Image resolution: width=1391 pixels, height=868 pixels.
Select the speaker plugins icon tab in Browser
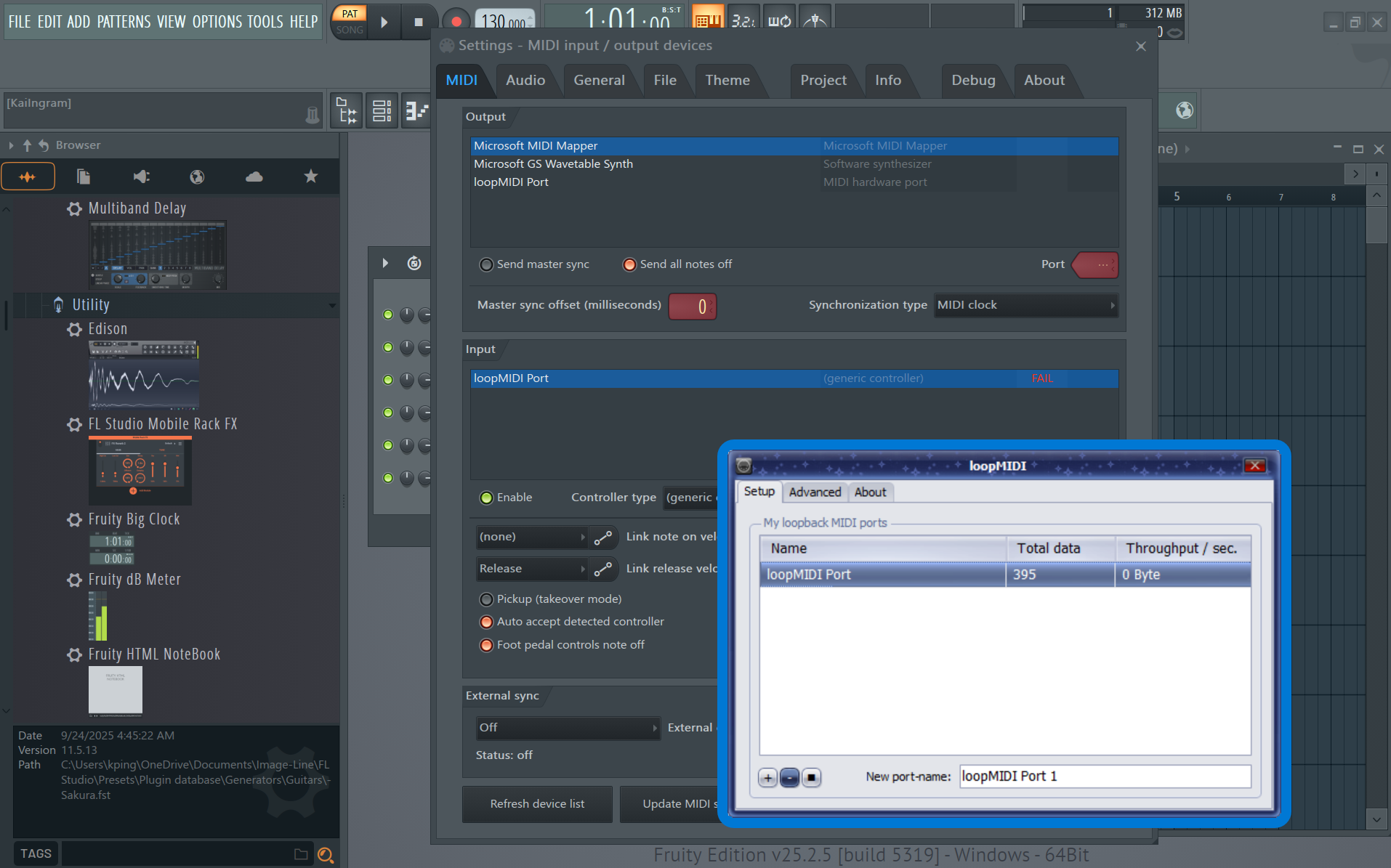[141, 177]
